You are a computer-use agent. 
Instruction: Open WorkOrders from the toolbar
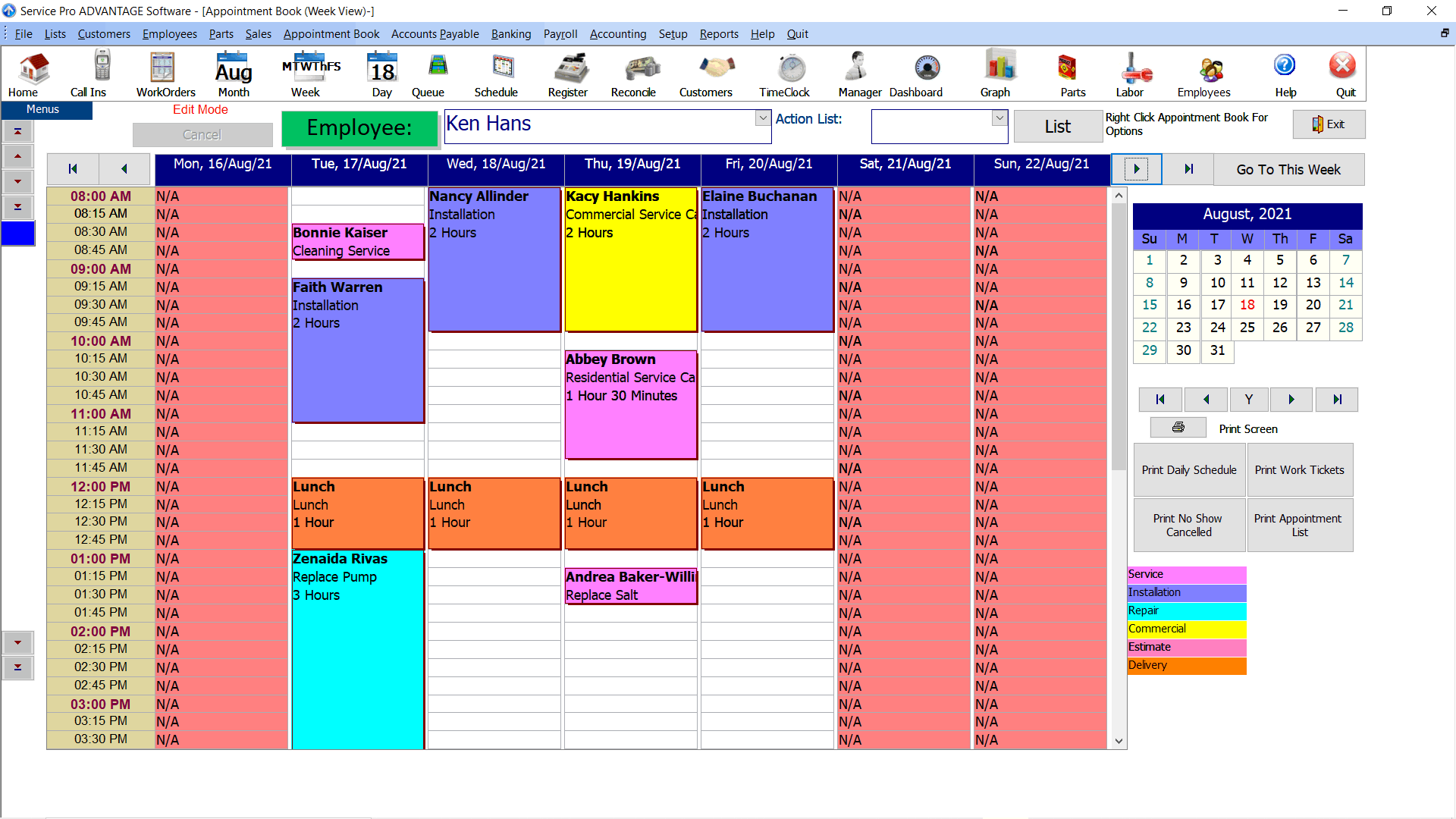pos(165,74)
